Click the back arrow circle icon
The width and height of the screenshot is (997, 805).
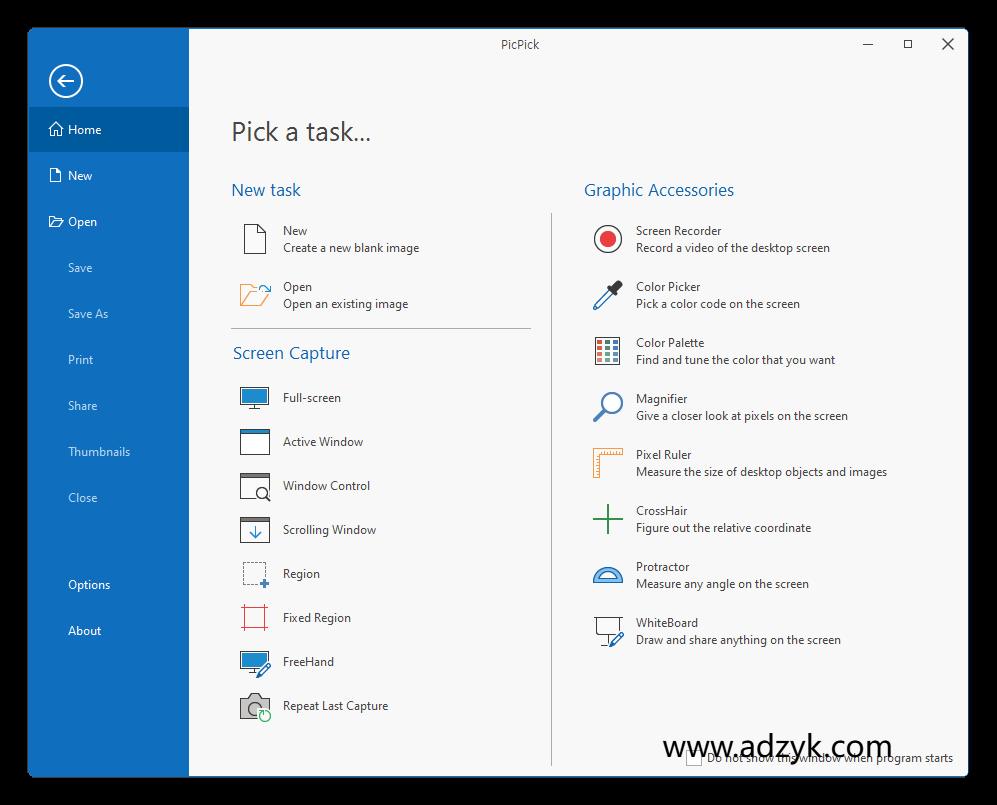coord(65,81)
